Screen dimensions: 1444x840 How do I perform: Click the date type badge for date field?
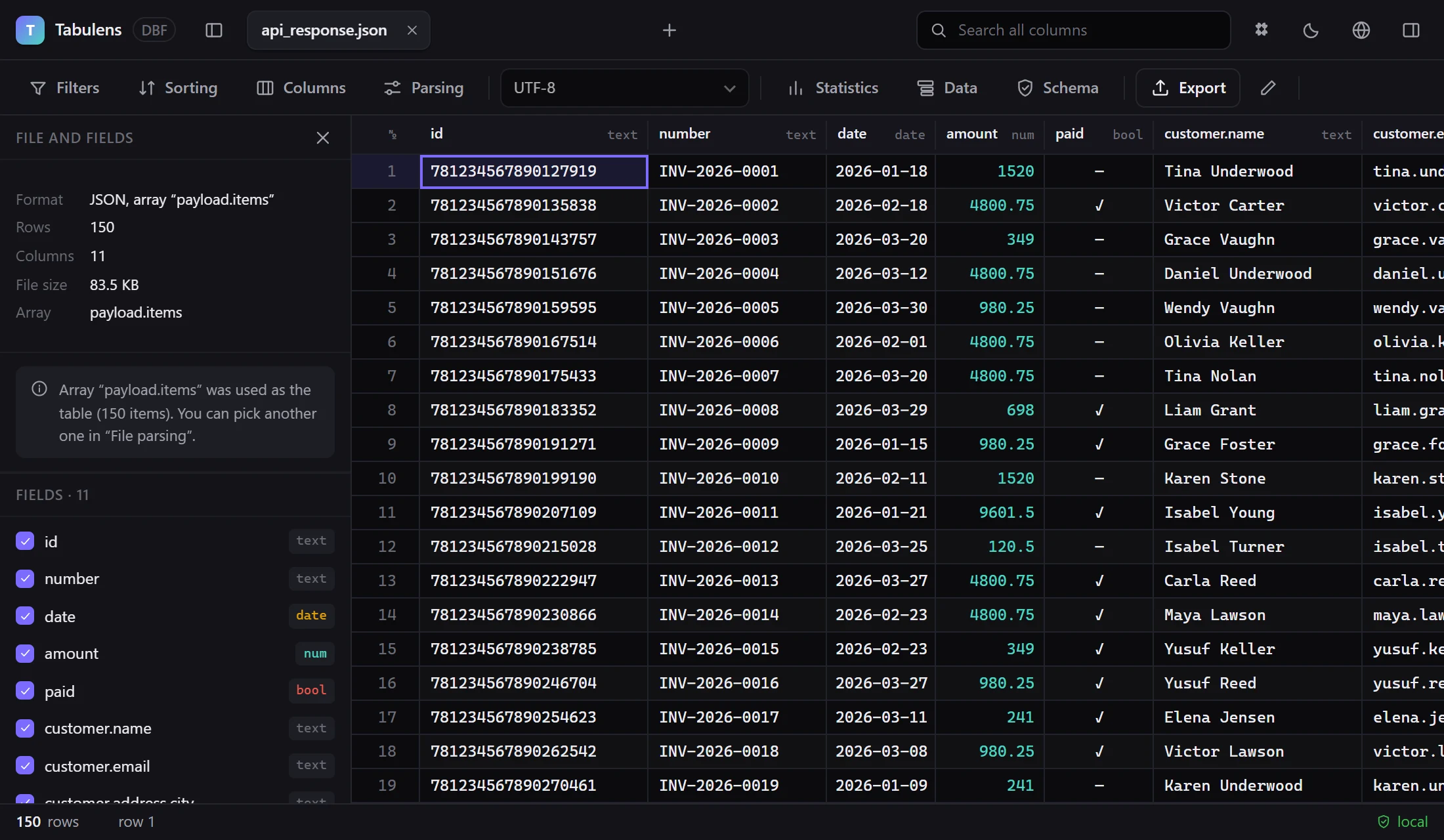311,616
